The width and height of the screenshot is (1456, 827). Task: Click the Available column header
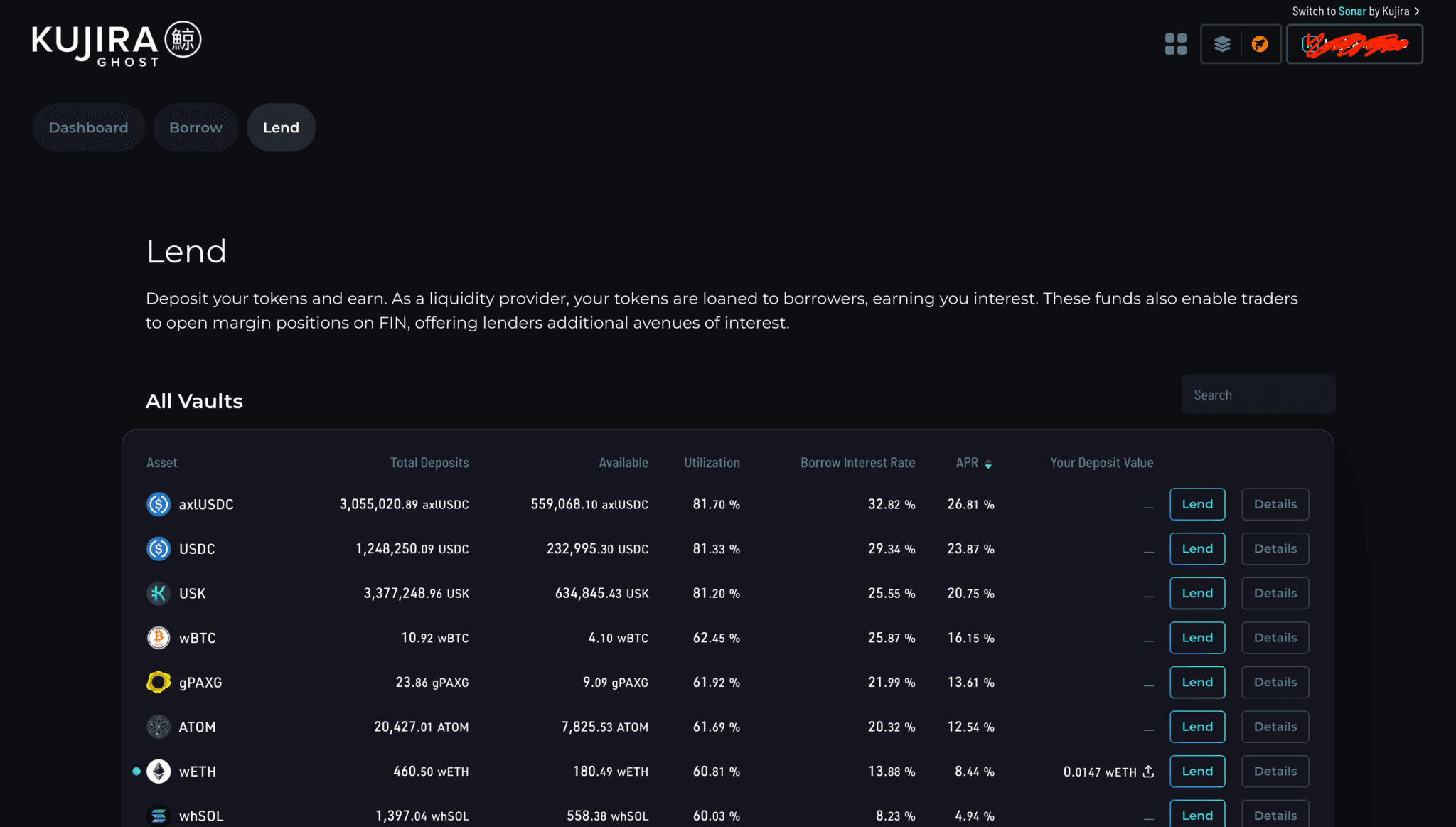[x=623, y=463]
